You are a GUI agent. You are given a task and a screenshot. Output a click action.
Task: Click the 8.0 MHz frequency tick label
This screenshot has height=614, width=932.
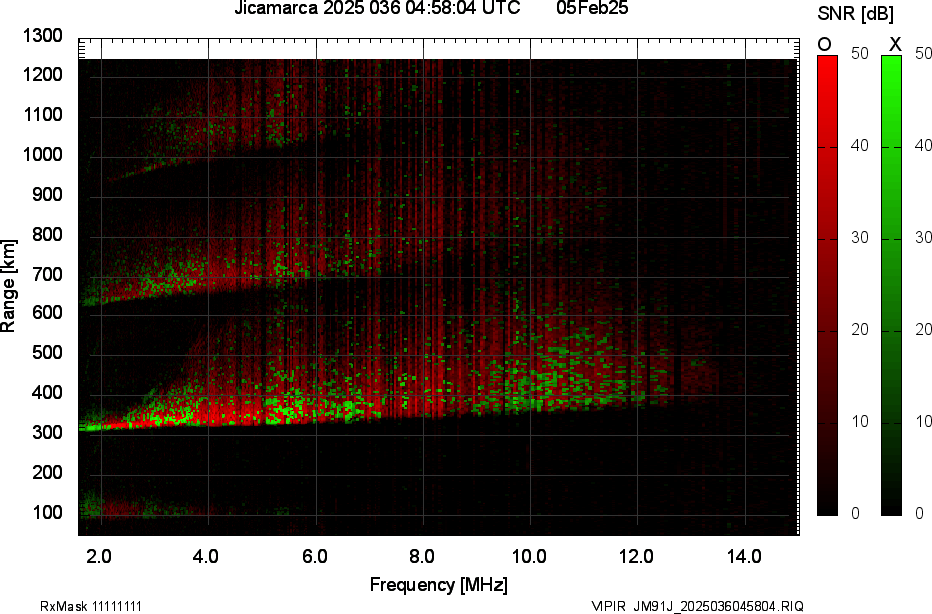tap(422, 556)
